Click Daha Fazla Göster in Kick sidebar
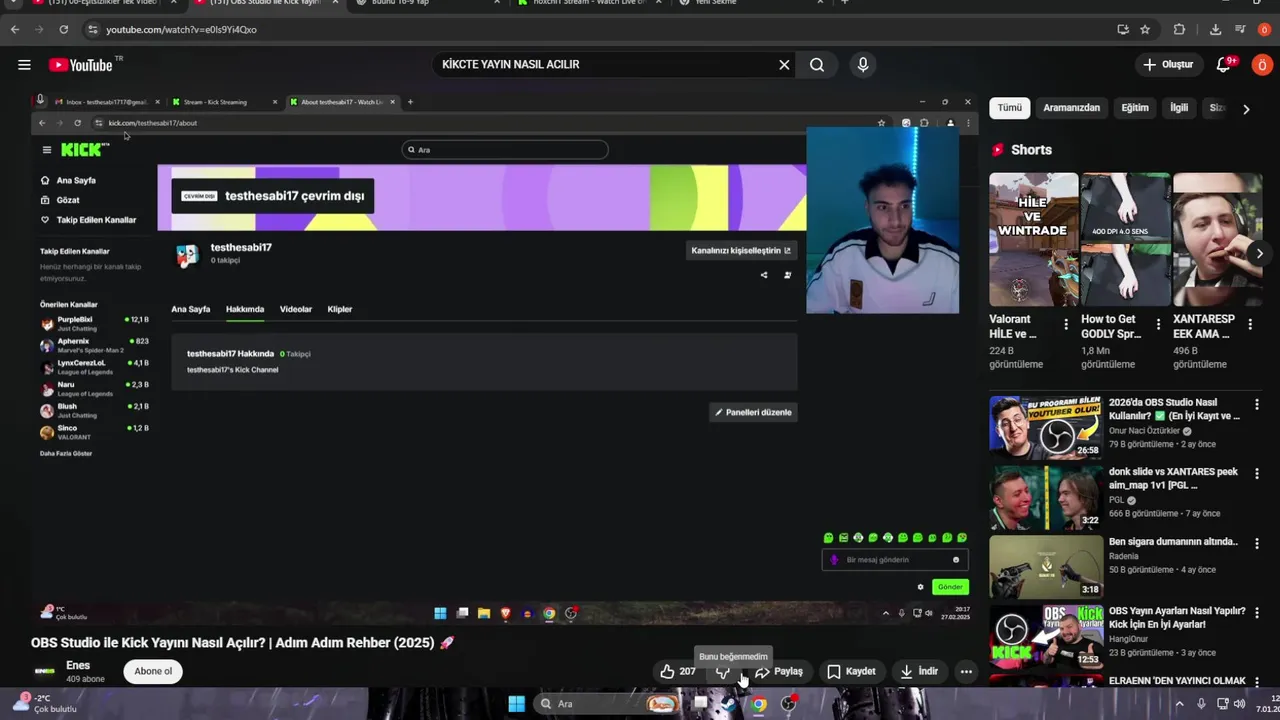Image resolution: width=1280 pixels, height=720 pixels. point(66,453)
